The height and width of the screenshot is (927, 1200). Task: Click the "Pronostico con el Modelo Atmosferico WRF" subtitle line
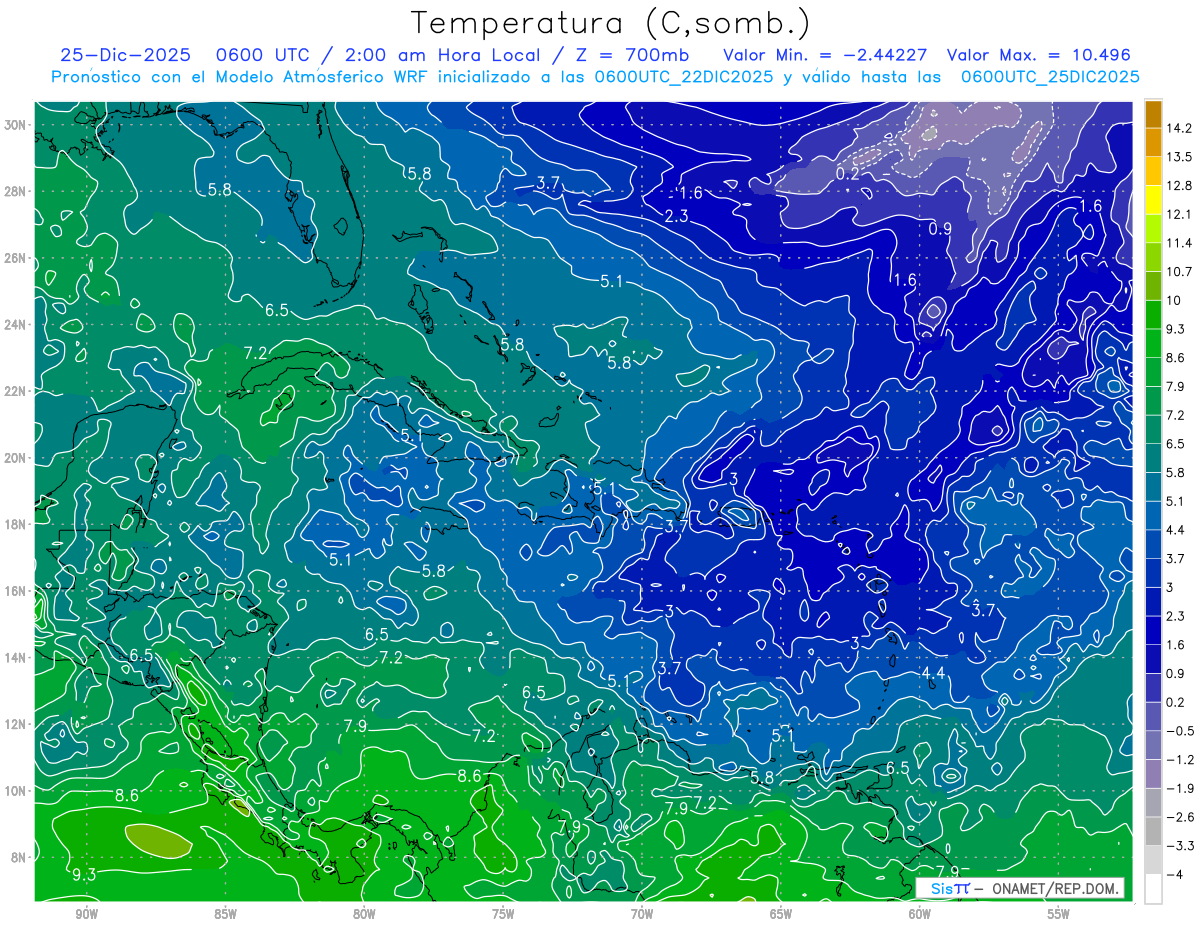(595, 76)
